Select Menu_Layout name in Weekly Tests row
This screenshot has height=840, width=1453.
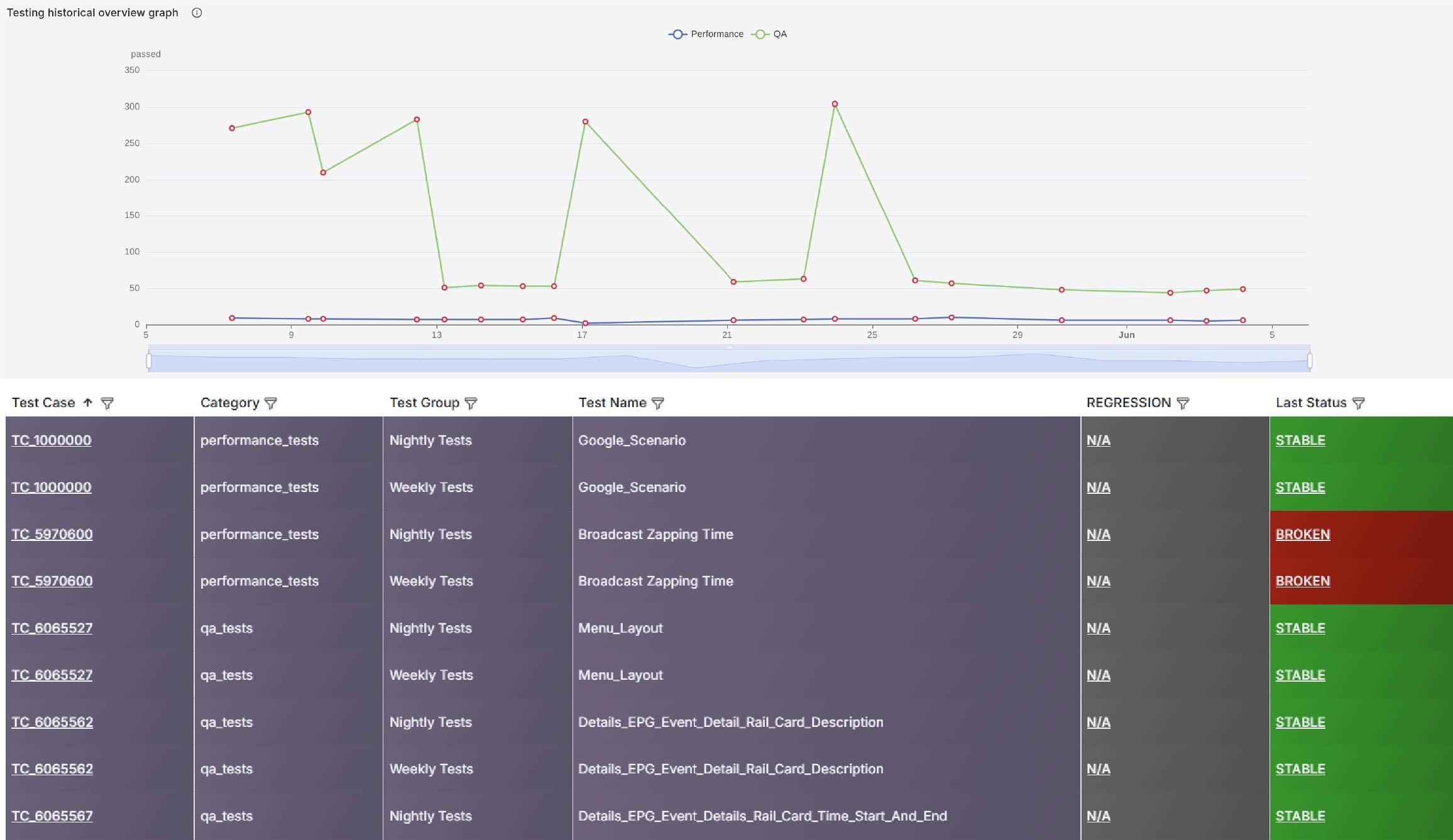pos(620,675)
